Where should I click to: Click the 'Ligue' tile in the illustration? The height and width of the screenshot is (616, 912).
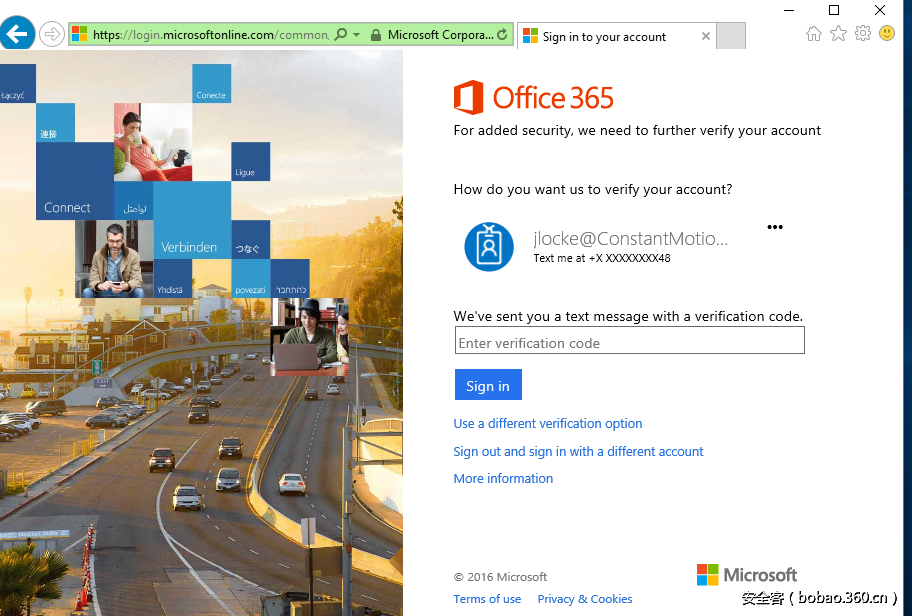point(251,162)
